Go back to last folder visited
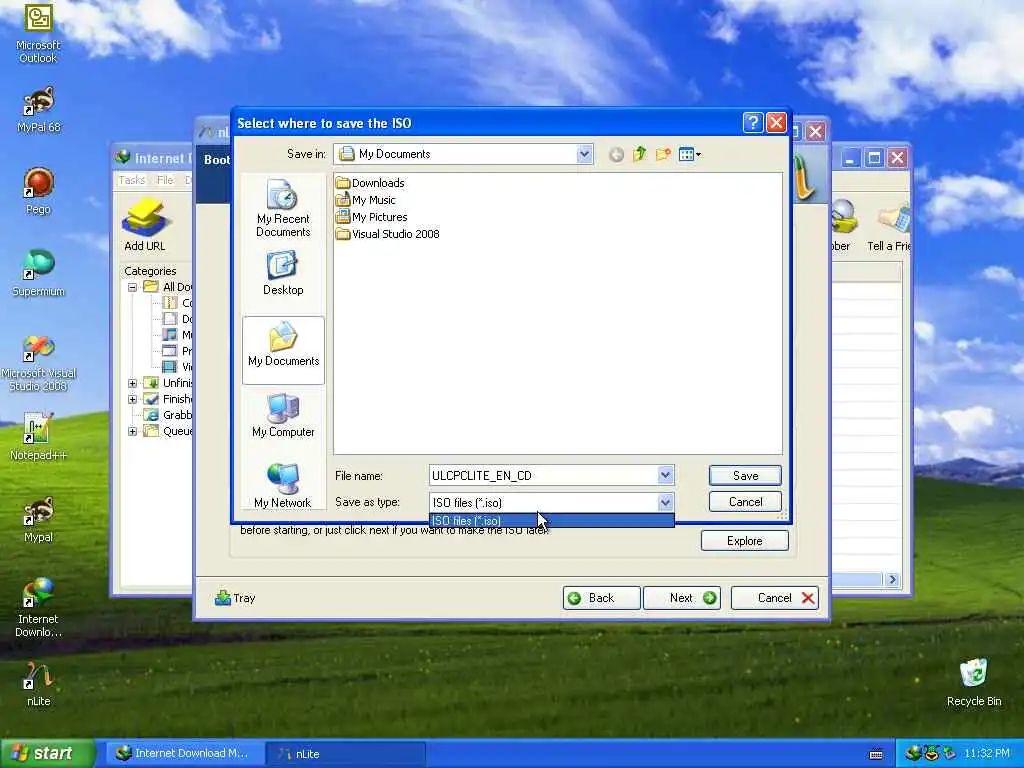Viewport: 1024px width, 768px height. coord(616,155)
